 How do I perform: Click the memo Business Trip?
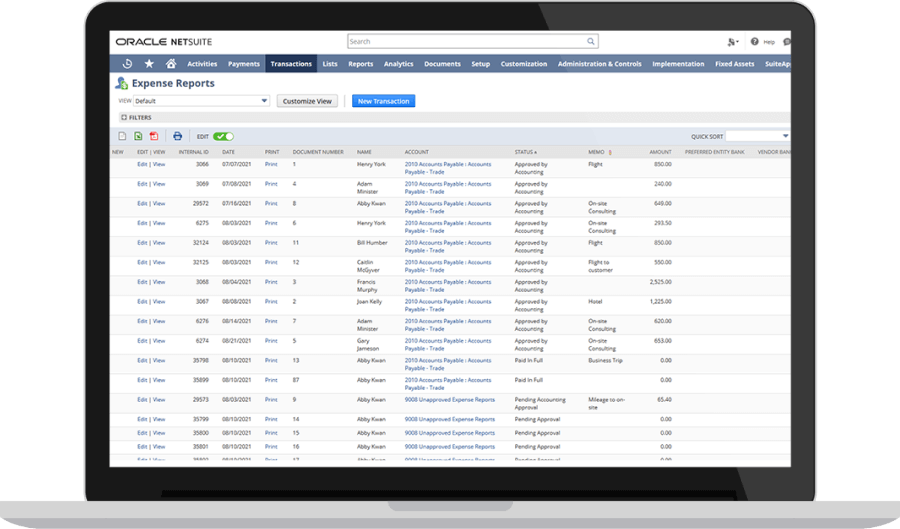click(605, 361)
